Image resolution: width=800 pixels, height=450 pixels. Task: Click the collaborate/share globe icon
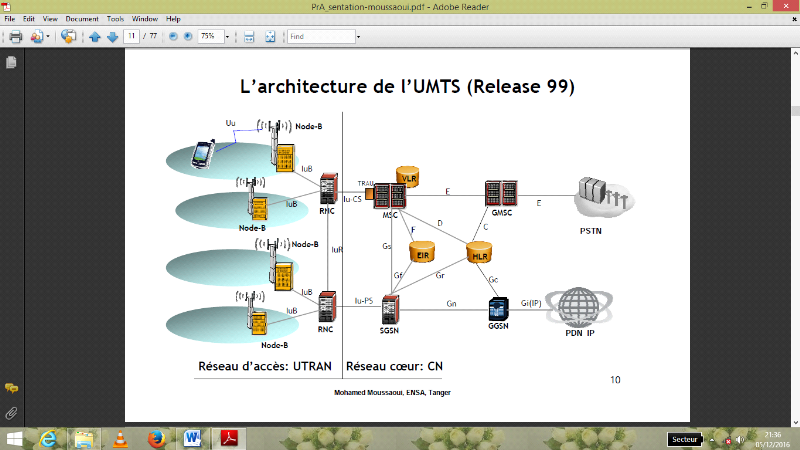[67, 37]
